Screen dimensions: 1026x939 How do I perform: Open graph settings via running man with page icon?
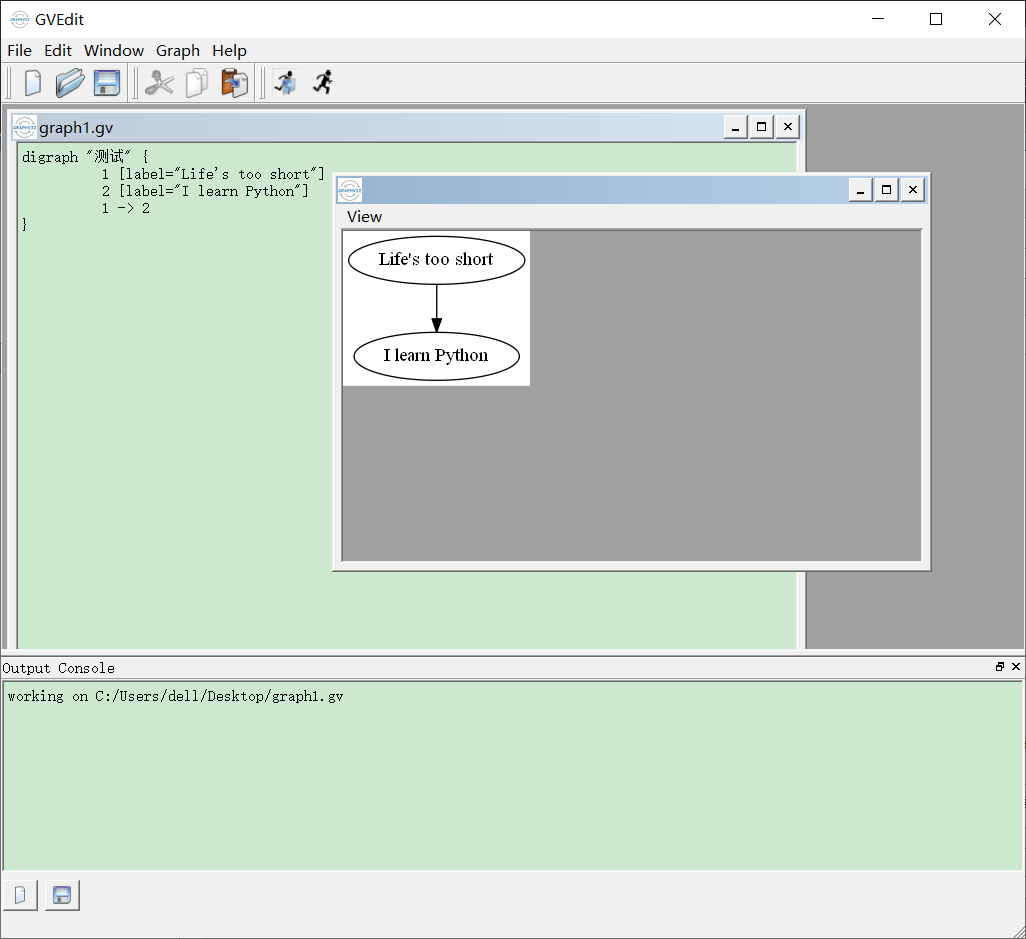286,83
